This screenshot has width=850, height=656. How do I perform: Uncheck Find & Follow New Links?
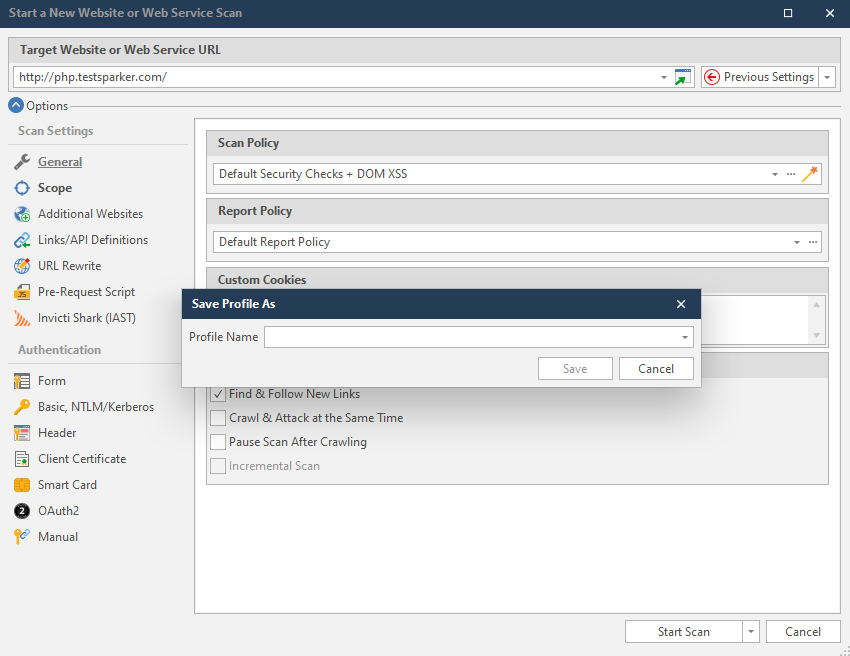218,394
